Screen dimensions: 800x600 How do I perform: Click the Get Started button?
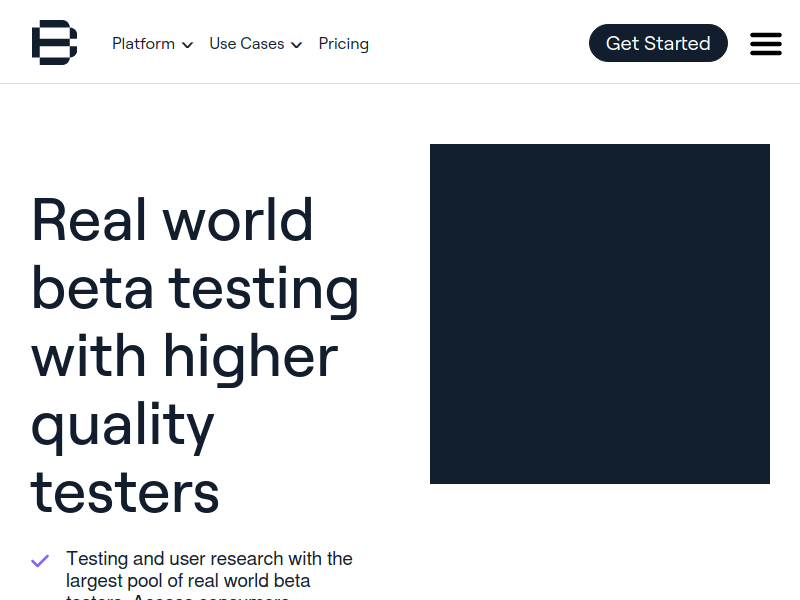click(658, 43)
